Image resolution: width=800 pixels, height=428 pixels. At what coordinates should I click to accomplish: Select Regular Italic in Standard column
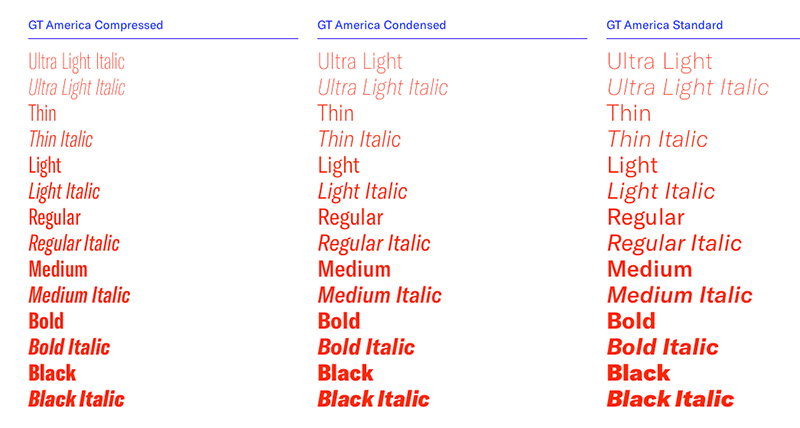coord(674,243)
